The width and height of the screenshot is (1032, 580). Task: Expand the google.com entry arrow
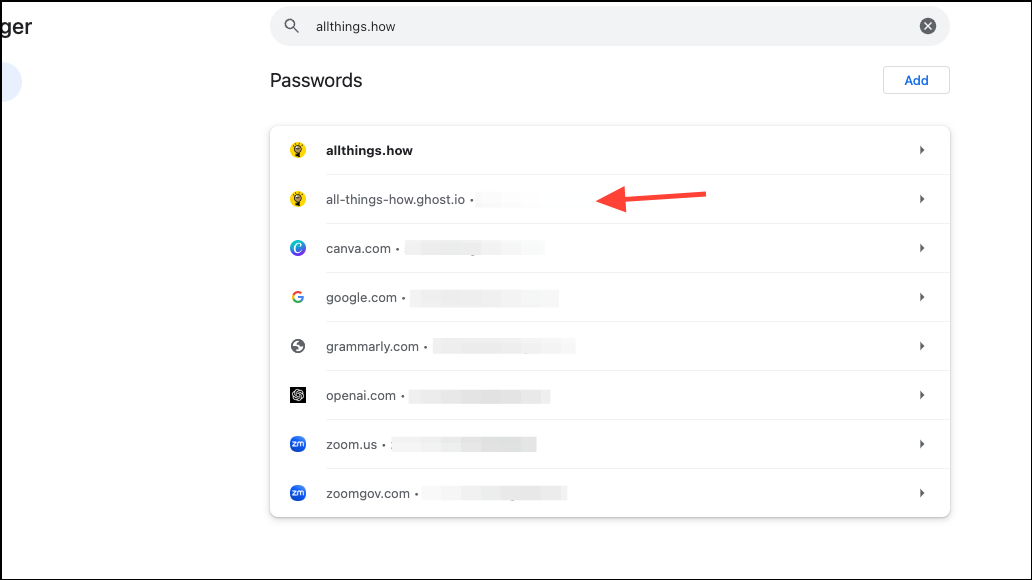[922, 297]
